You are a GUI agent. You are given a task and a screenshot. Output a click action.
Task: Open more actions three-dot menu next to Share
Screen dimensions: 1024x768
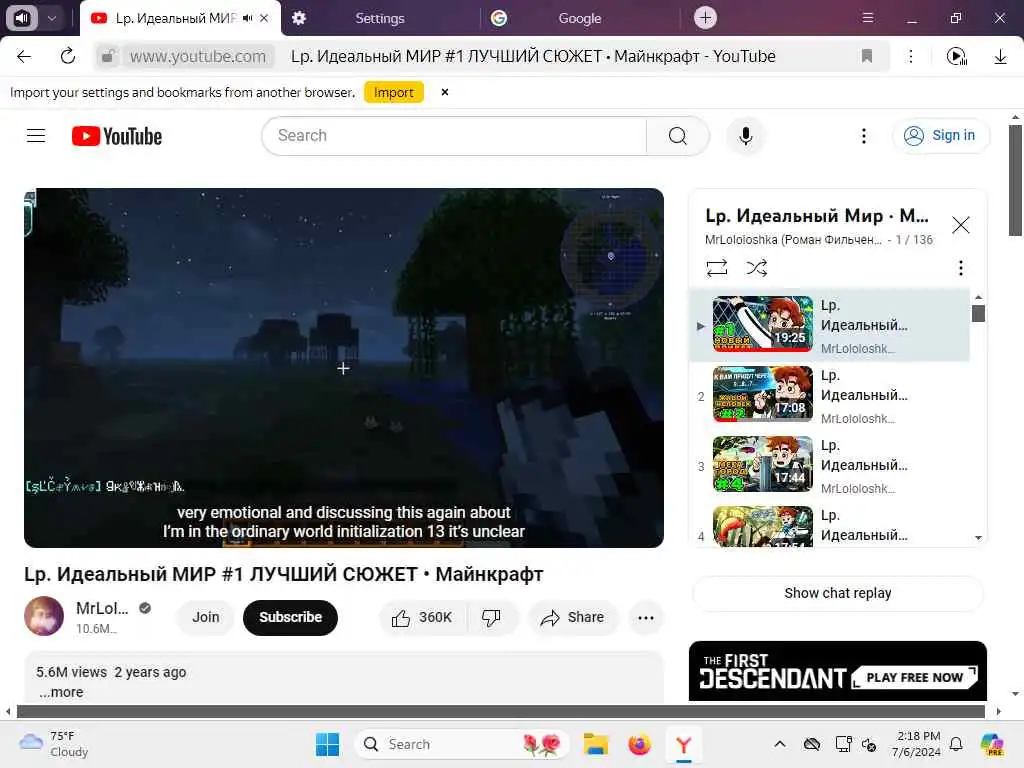645,617
